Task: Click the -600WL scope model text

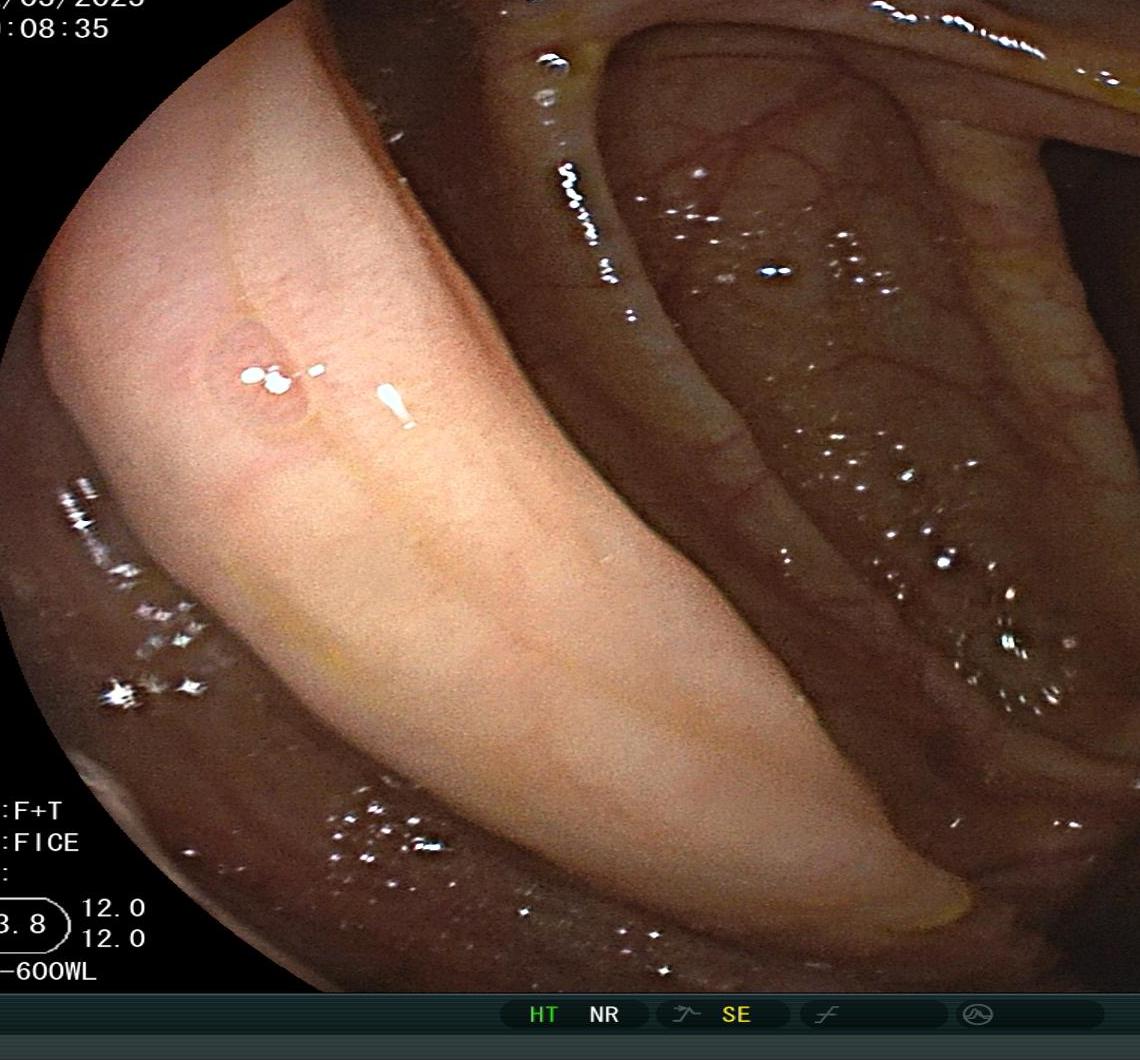Action: [x=49, y=971]
